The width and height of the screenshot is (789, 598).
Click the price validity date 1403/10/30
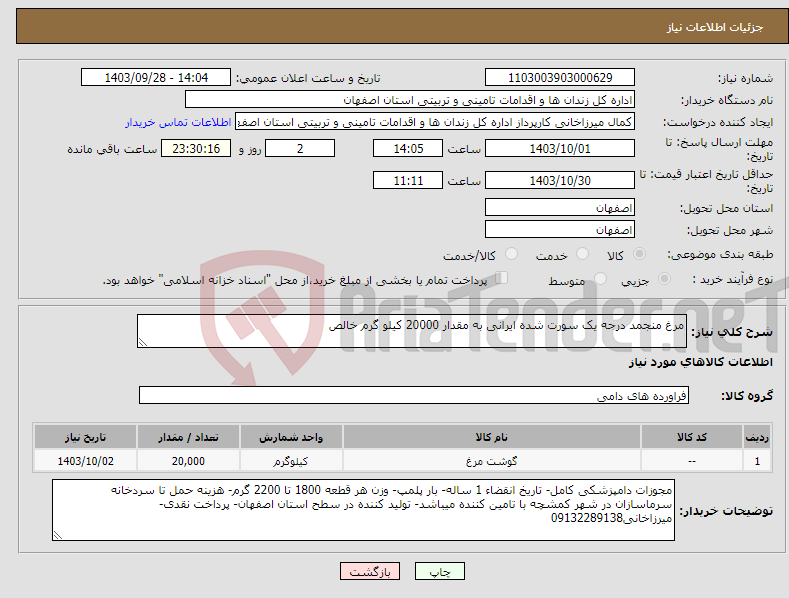tap(560, 180)
